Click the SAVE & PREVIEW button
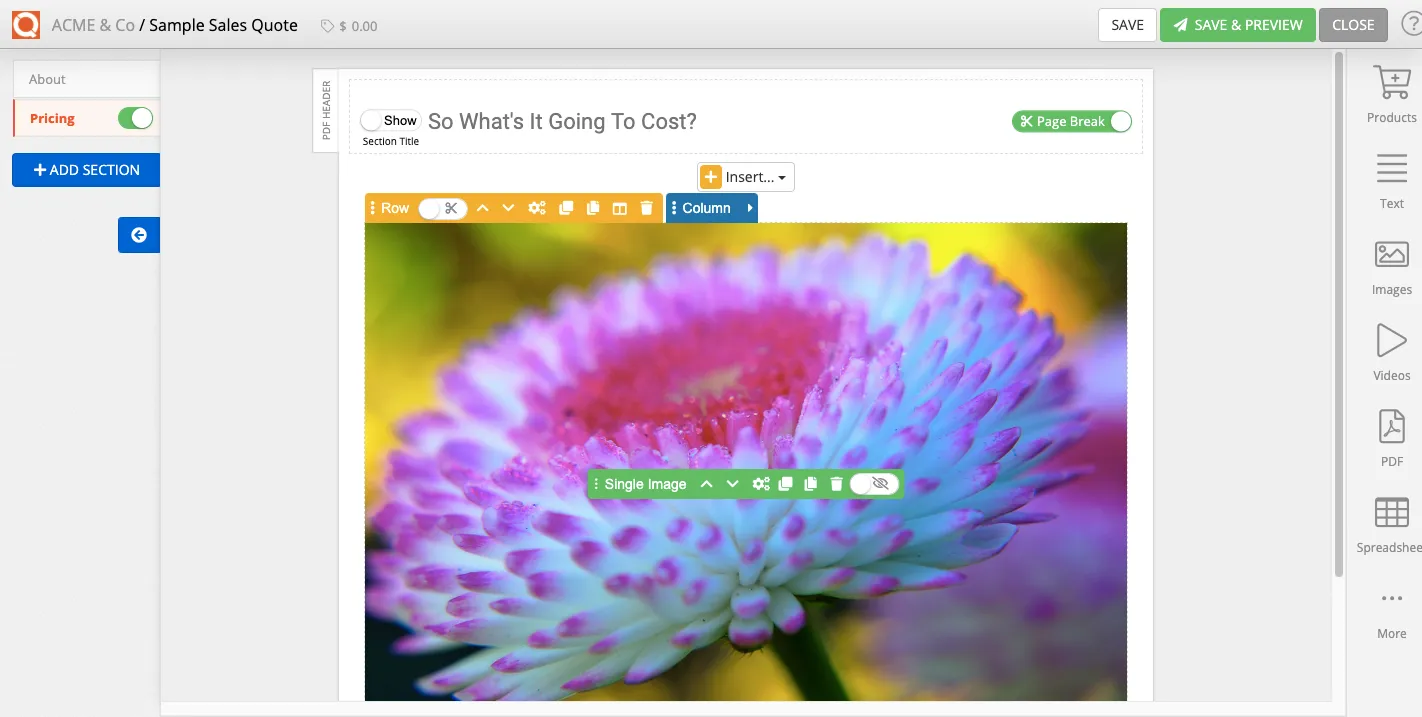 click(x=1237, y=24)
